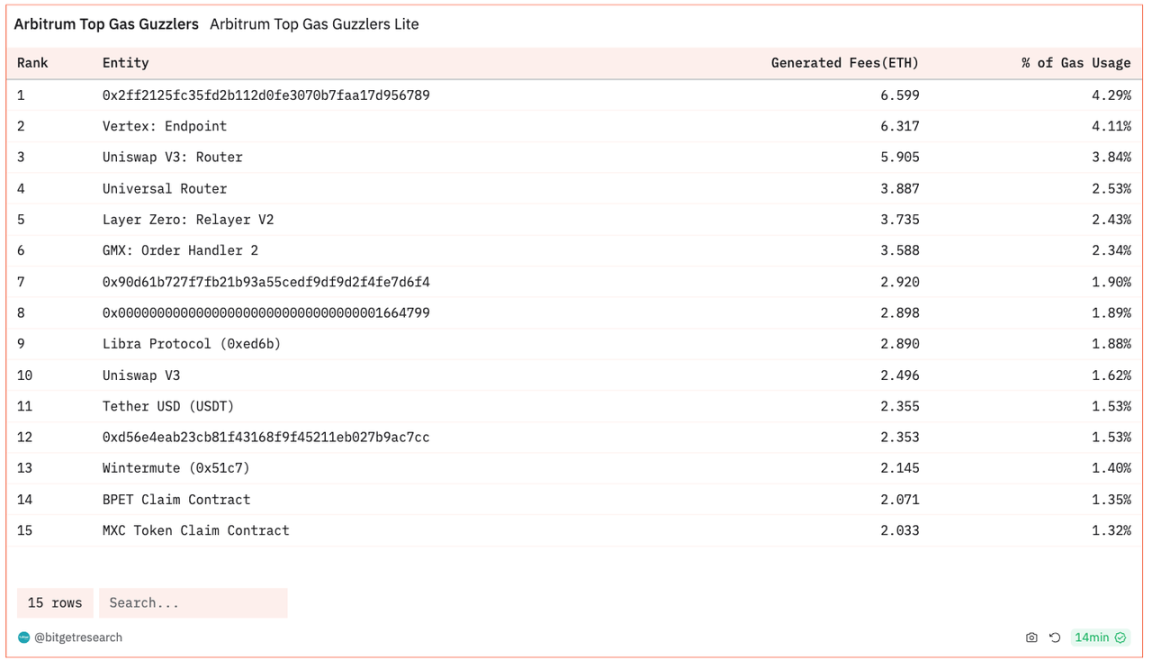The image size is (1152, 669).
Task: Click the Layer Zero: Relayer V2 entry
Action: click(187, 219)
